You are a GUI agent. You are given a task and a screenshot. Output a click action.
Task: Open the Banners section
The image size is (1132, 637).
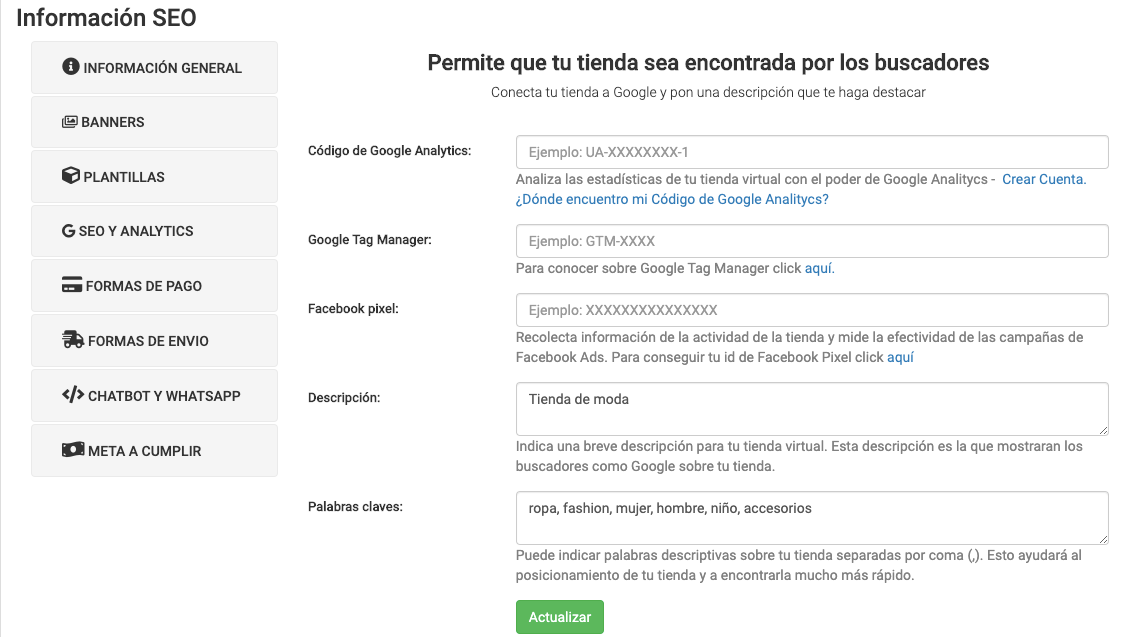[155, 122]
